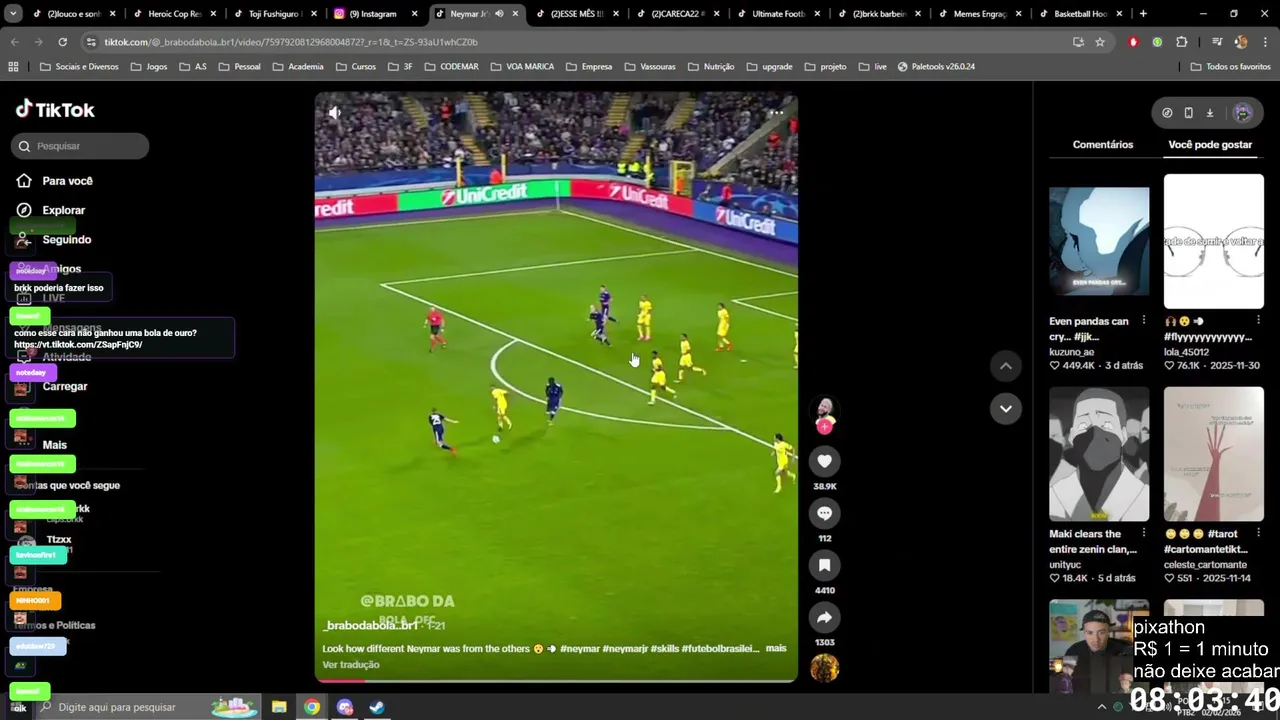Go back with the browser back arrow

14,42
